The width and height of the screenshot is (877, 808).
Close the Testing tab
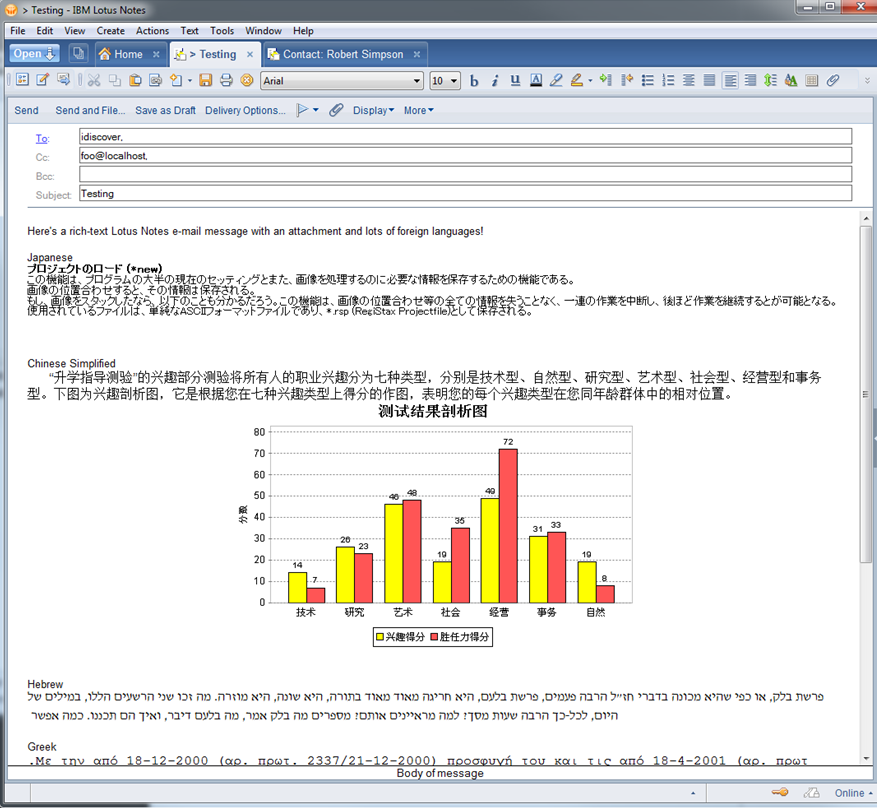pyautogui.click(x=250, y=54)
